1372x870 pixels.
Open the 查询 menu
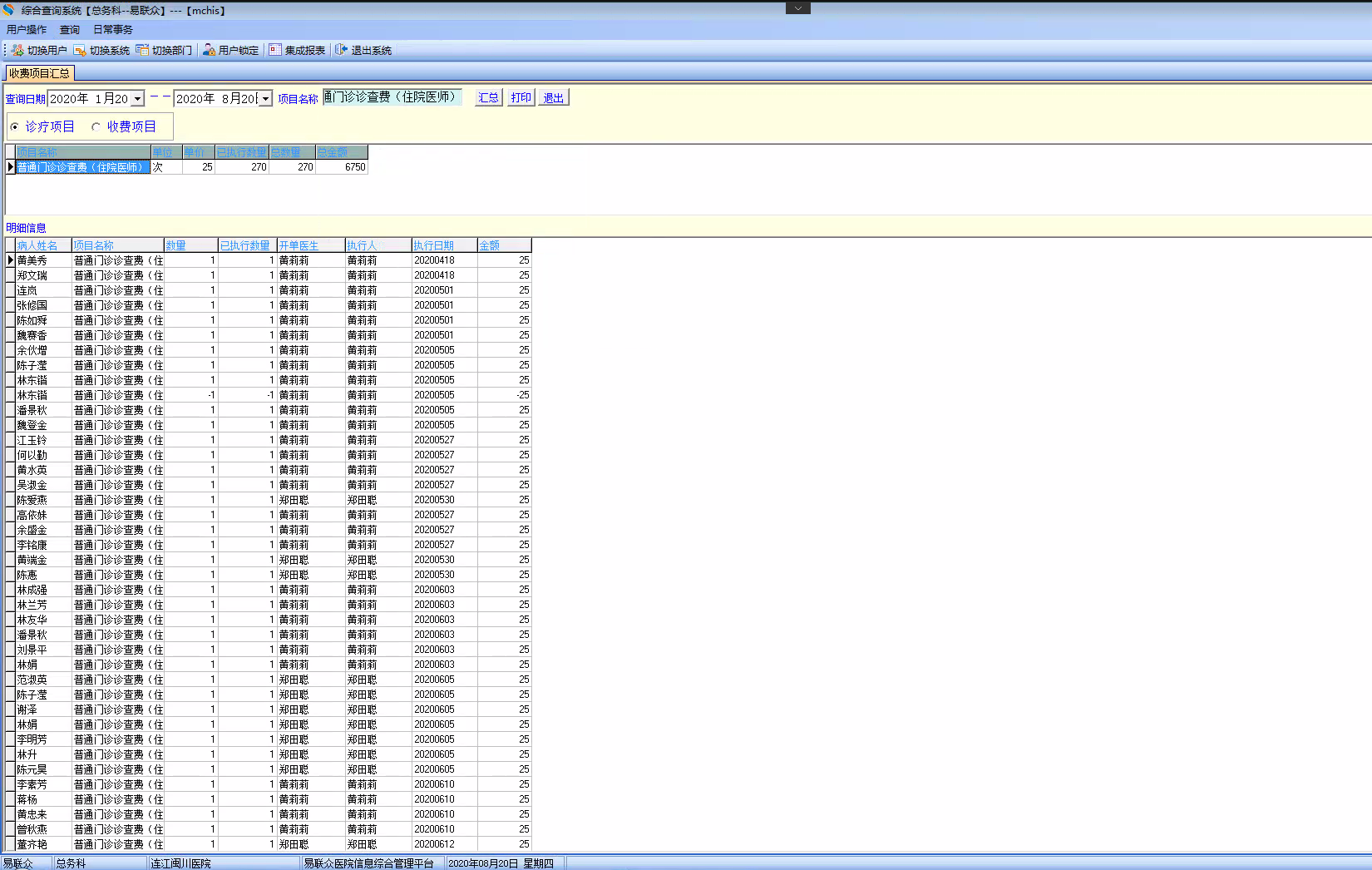[x=70, y=30]
